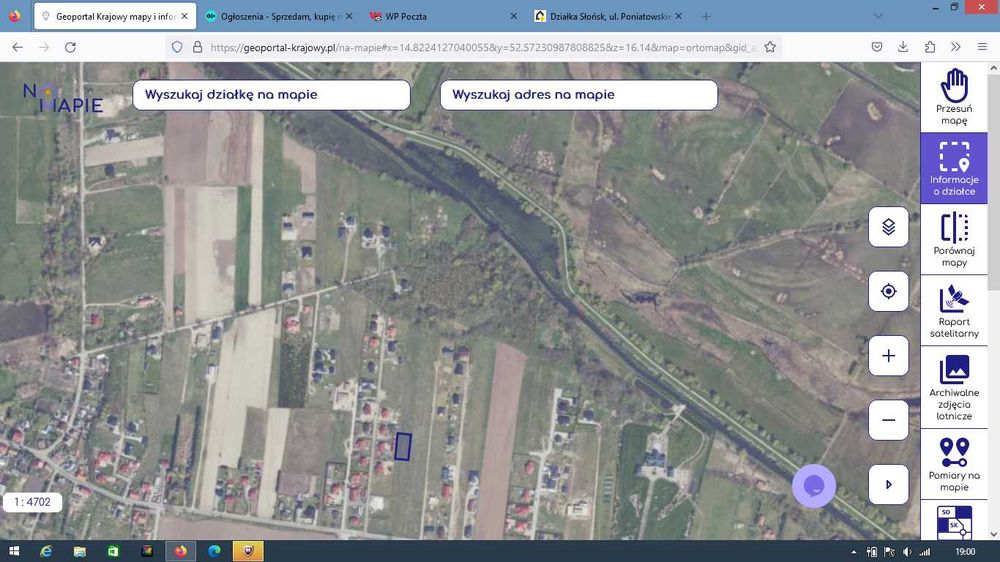The height and width of the screenshot is (562, 1000).
Task: Open the partially visible map legend tool
Action: coord(954,521)
